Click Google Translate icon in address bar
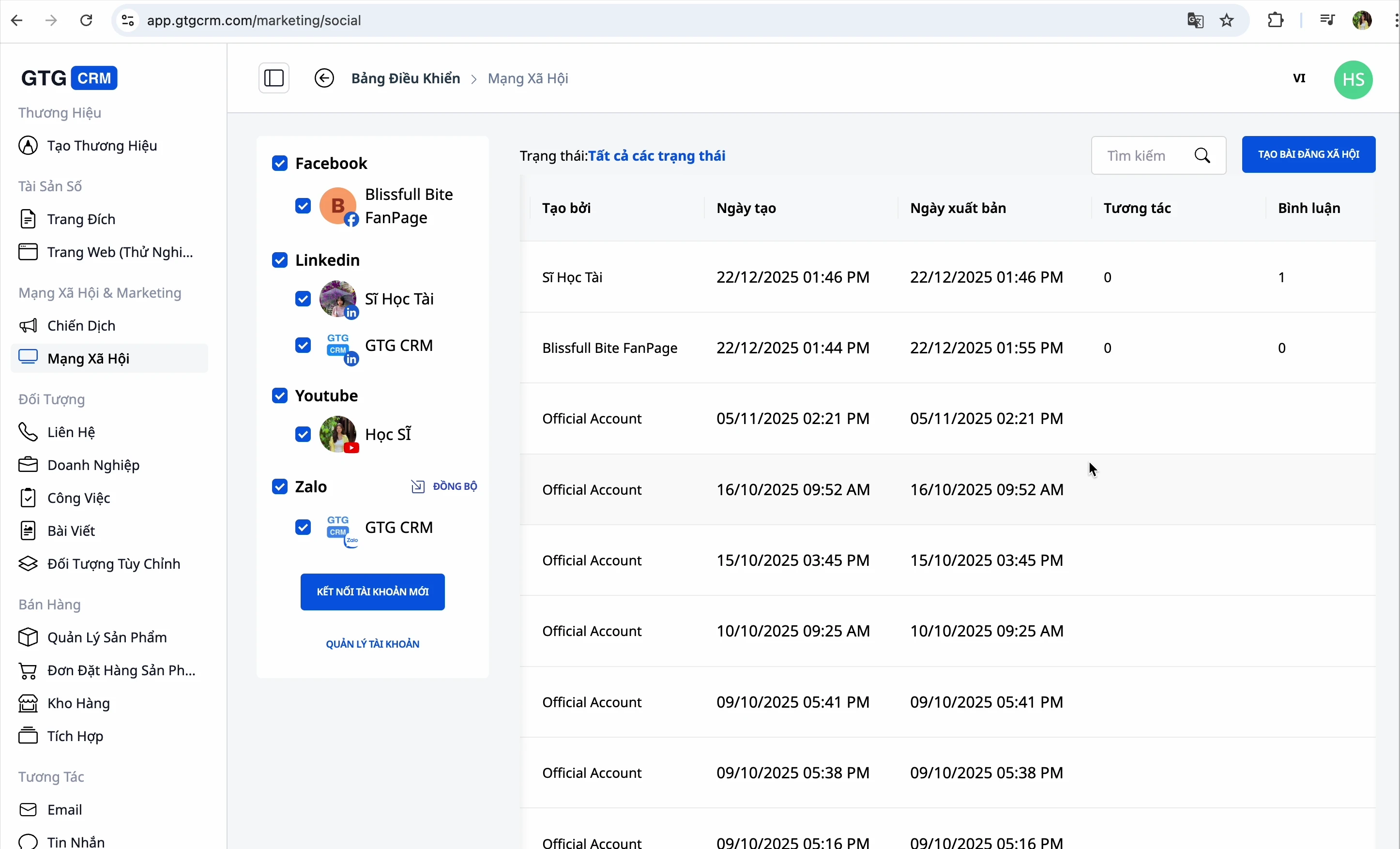Viewport: 1400px width, 849px height. (1195, 20)
